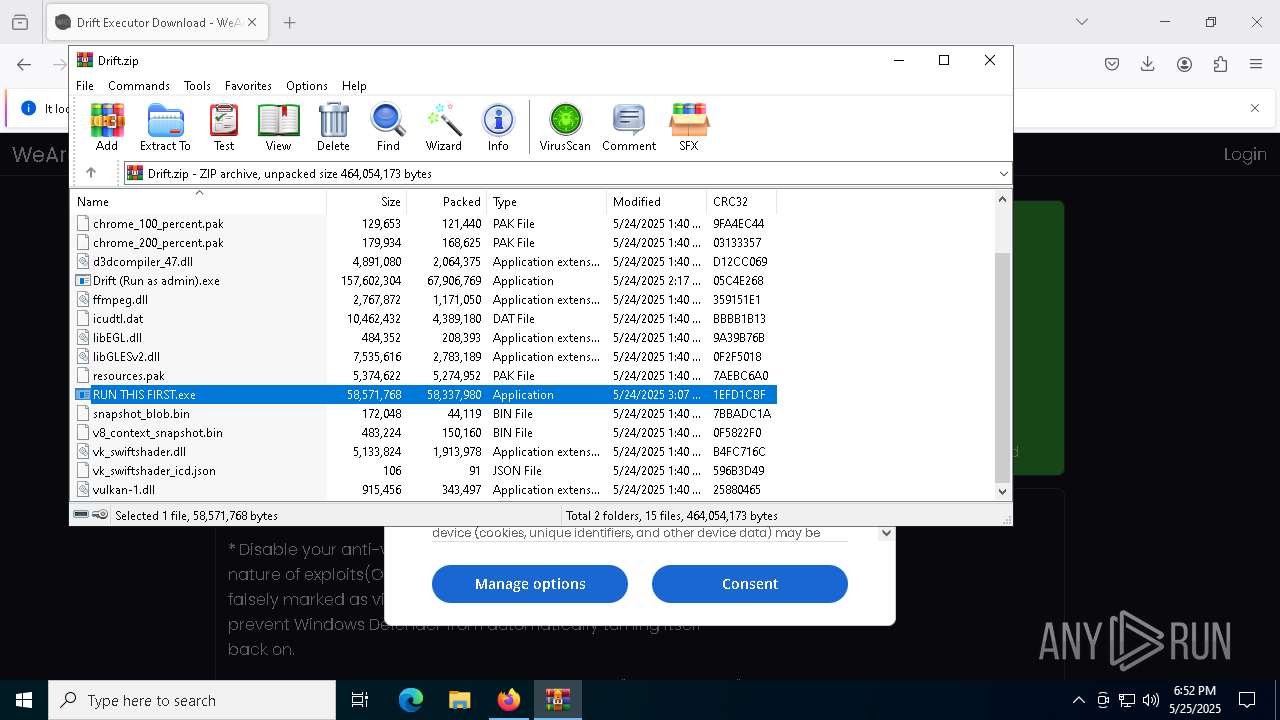Click the file list vertical scrollbar
The height and width of the screenshot is (720, 1280).
tap(1002, 367)
